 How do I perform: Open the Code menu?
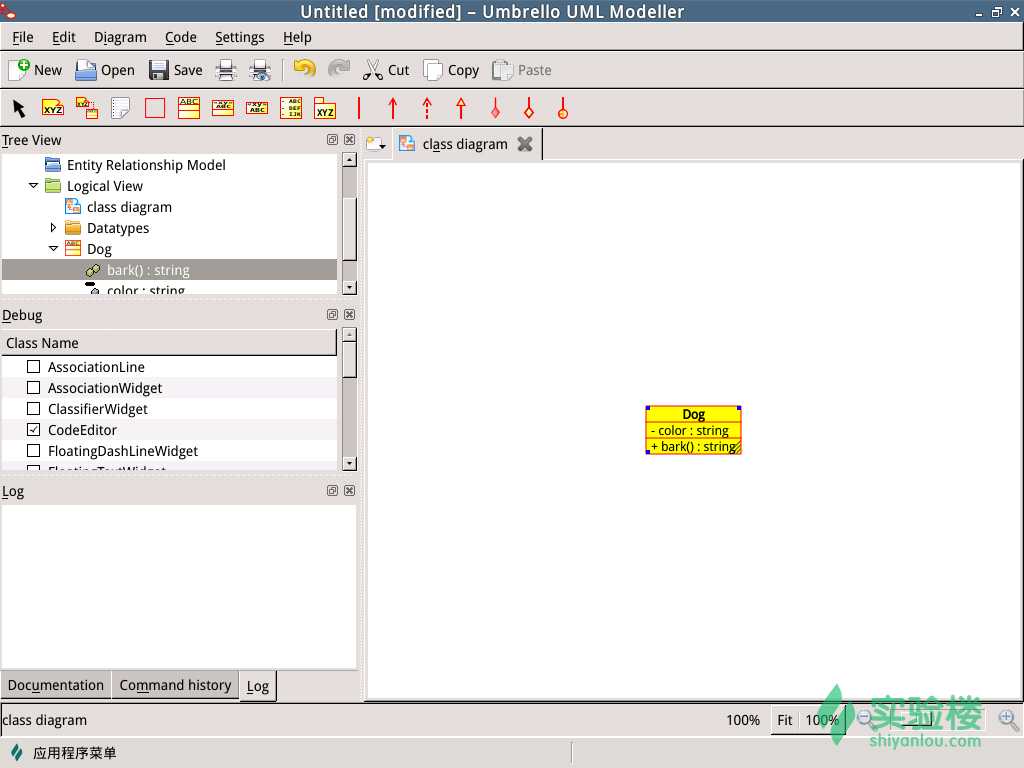(180, 37)
